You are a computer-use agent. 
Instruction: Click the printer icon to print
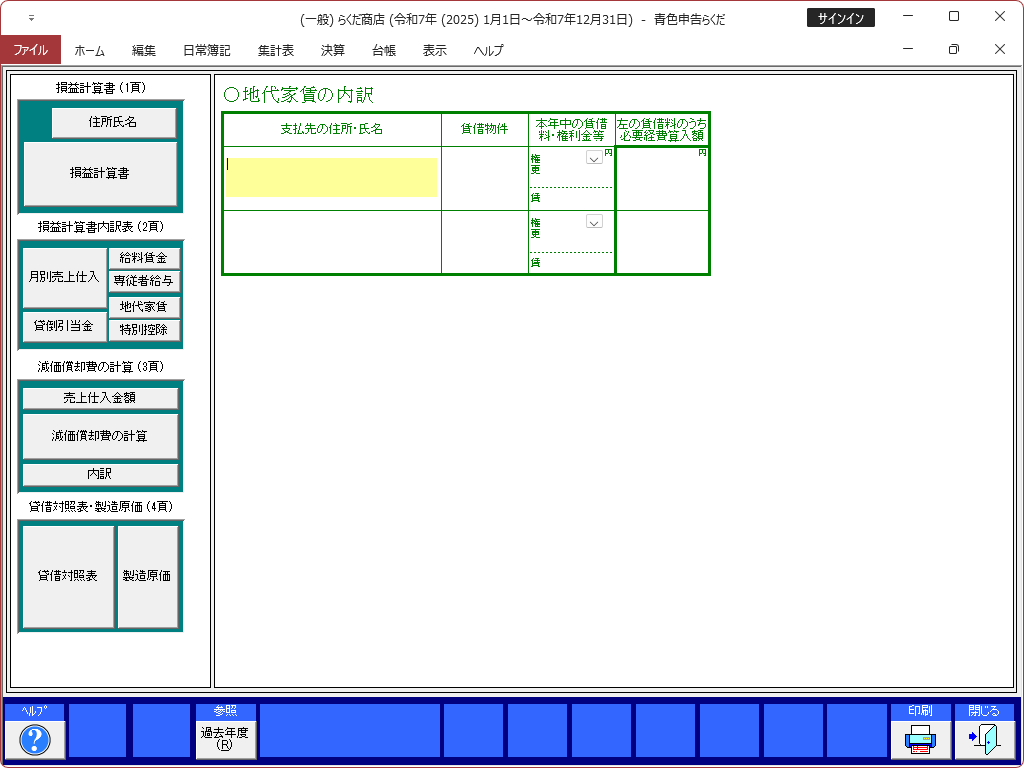[x=920, y=740]
